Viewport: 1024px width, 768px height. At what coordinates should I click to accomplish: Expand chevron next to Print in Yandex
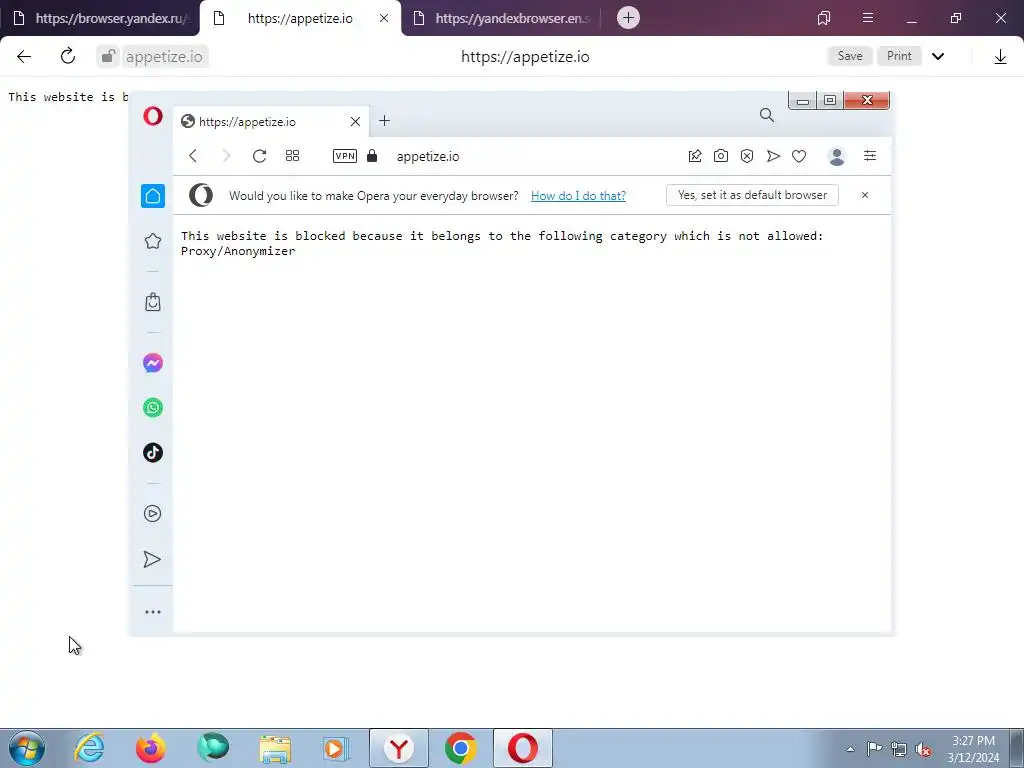click(x=938, y=56)
